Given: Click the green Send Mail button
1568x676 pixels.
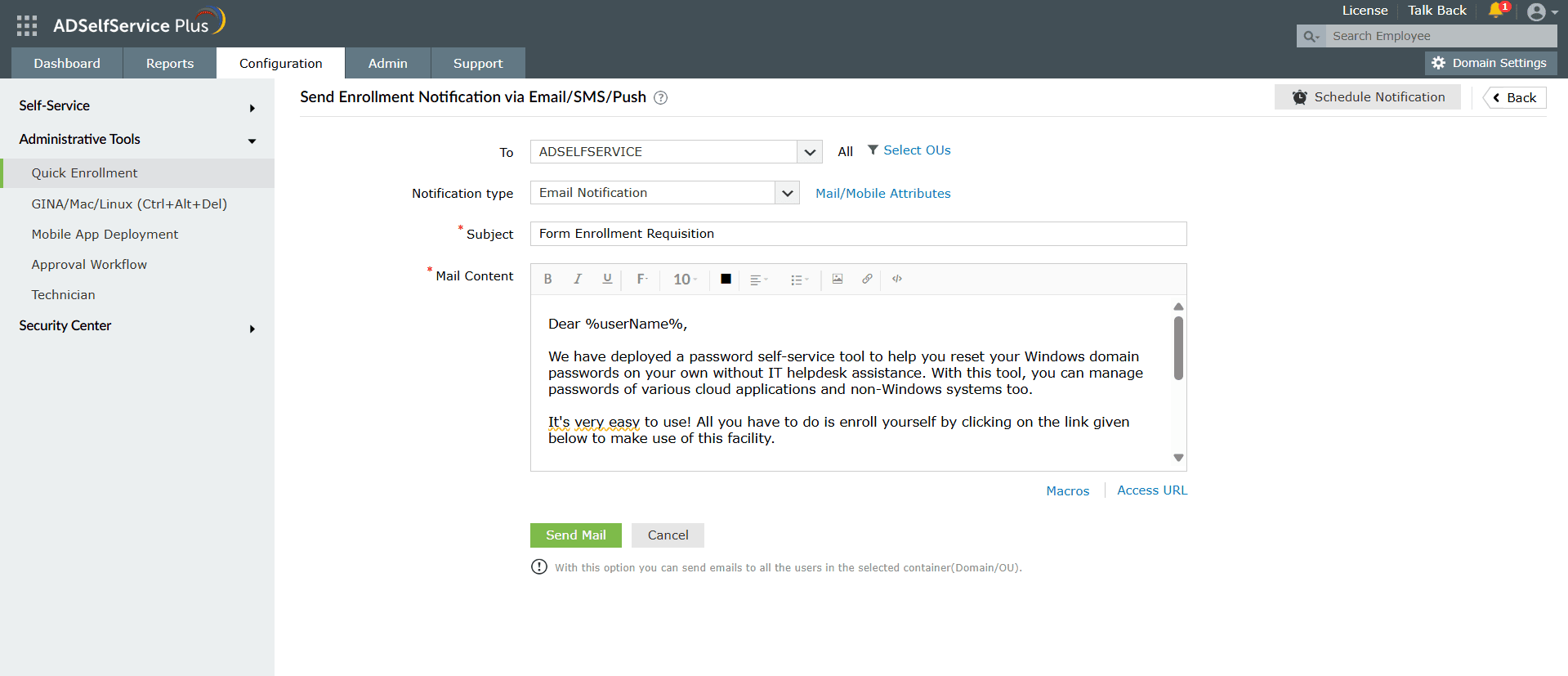Looking at the screenshot, I should (x=576, y=535).
